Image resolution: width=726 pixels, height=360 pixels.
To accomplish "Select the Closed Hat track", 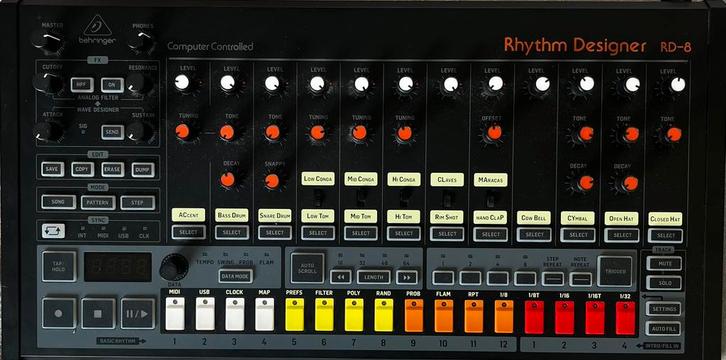I will [x=665, y=236].
